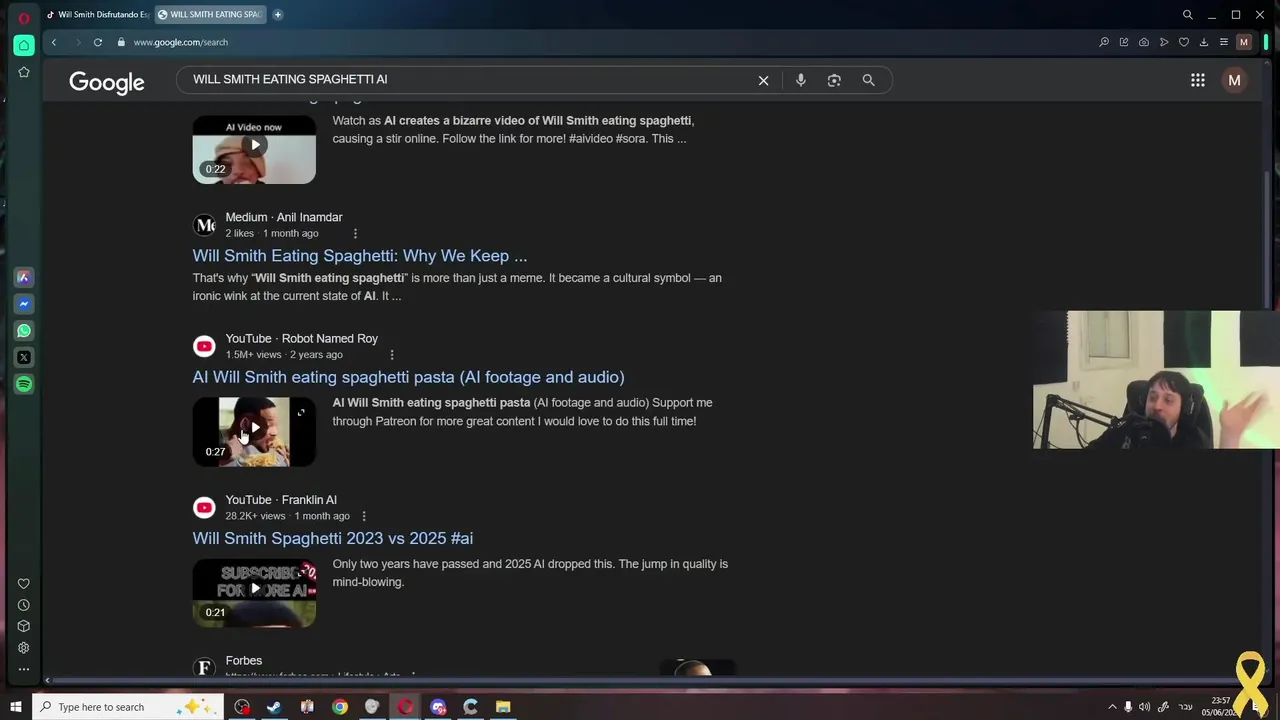Search by image with Google Lens icon
The width and height of the screenshot is (1280, 720).
tap(834, 80)
